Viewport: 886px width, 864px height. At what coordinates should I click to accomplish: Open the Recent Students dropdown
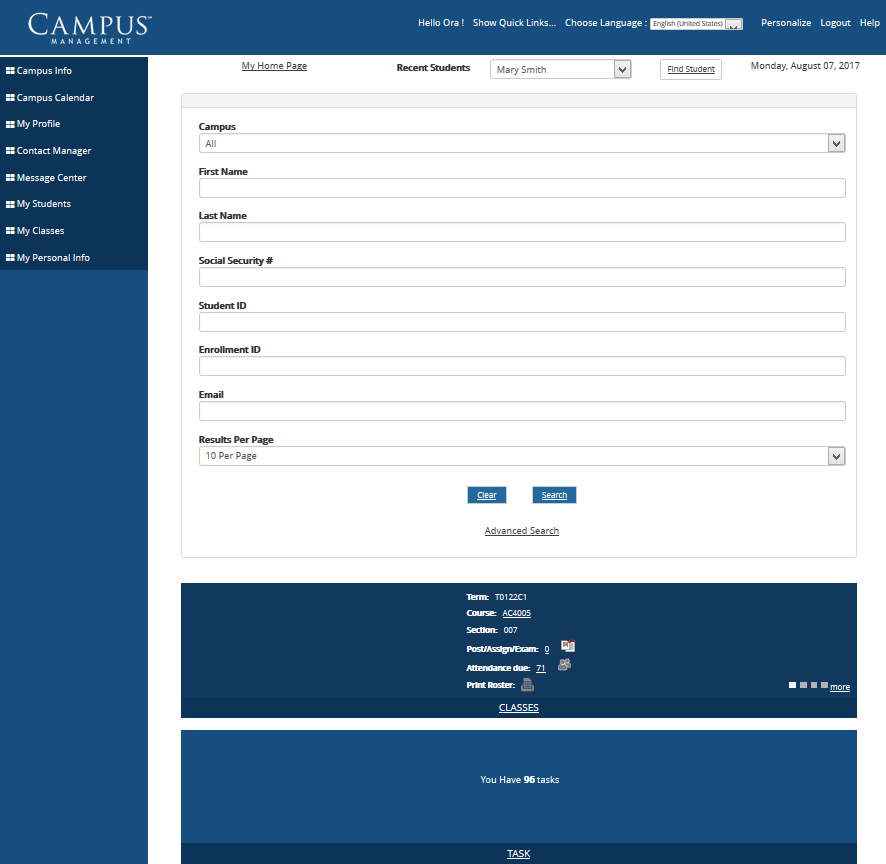pos(622,69)
